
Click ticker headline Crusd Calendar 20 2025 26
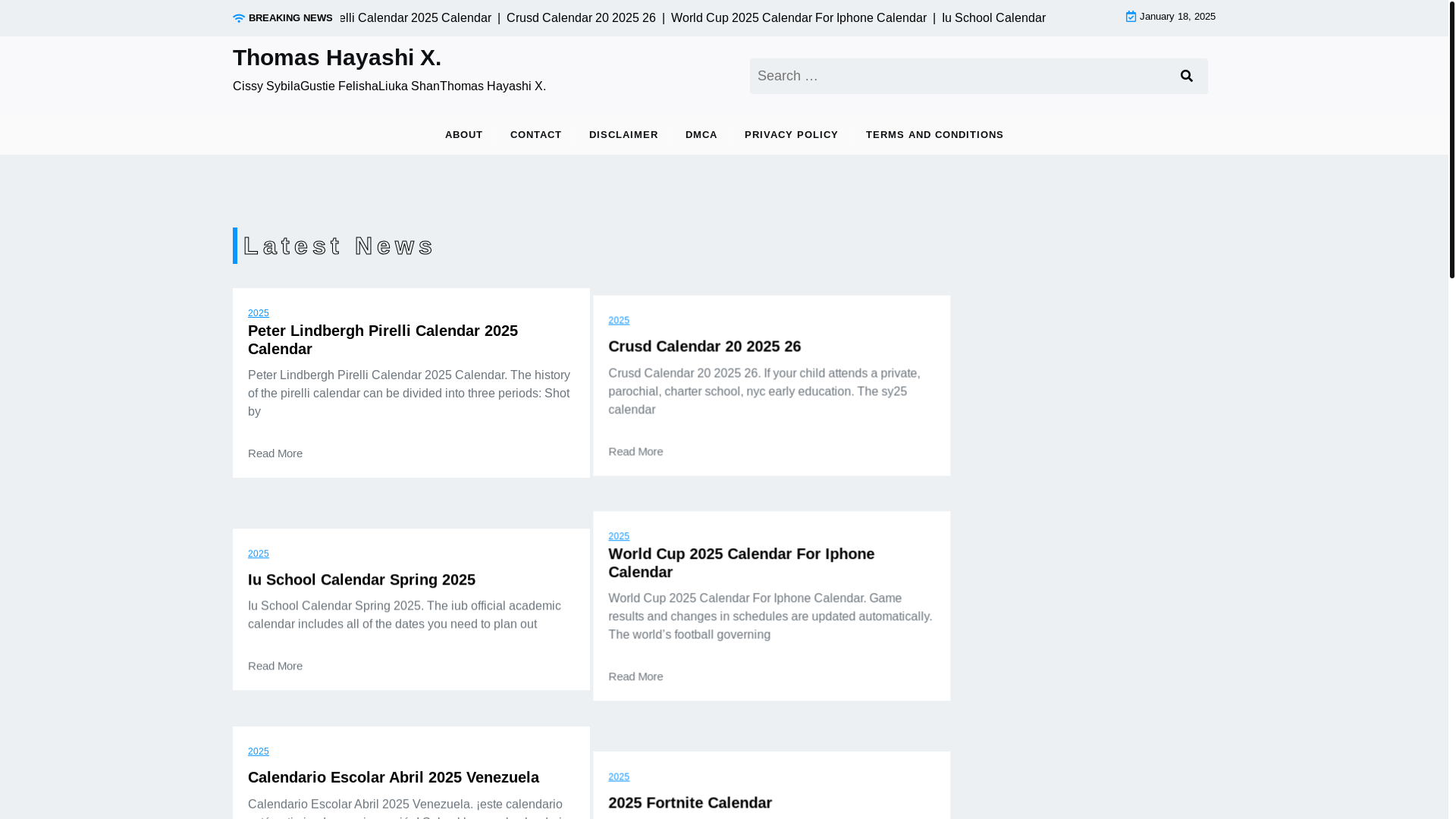coord(581,18)
